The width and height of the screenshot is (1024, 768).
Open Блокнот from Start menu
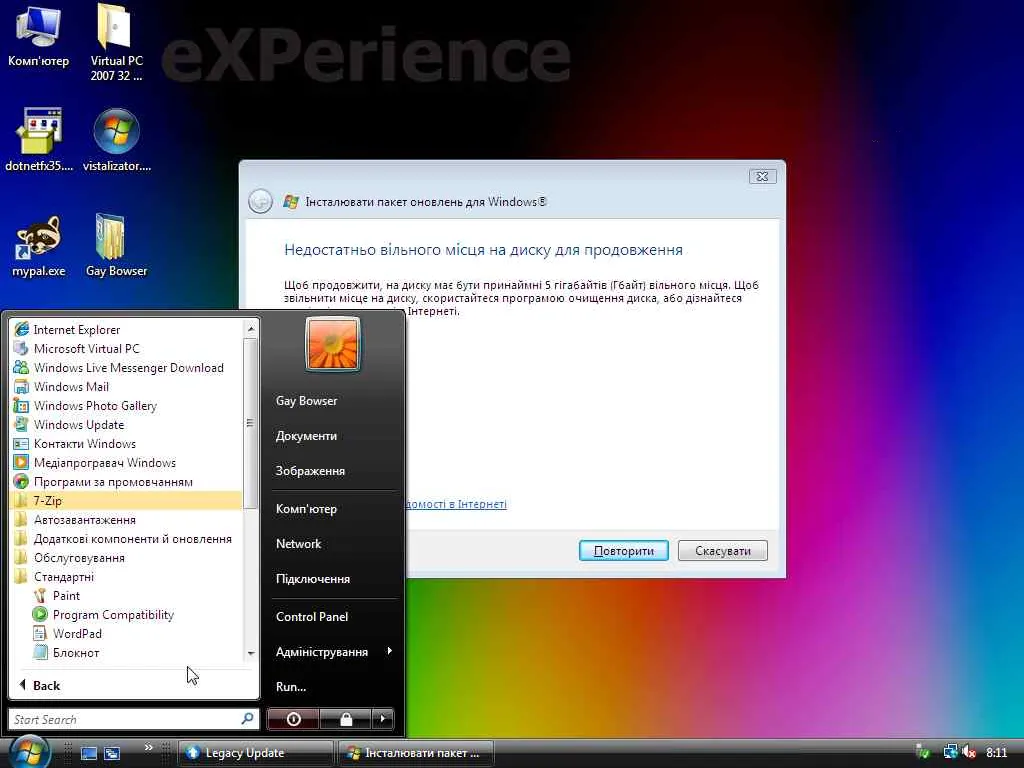[x=127, y=652]
